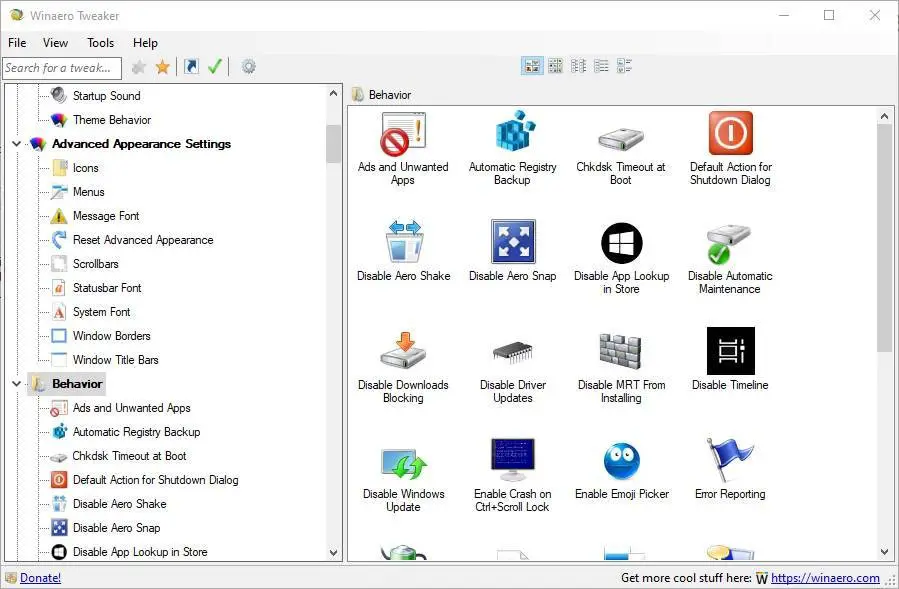Open Automatic Registry Backup tile in right pane
Image resolution: width=899 pixels, height=589 pixels.
click(x=513, y=149)
